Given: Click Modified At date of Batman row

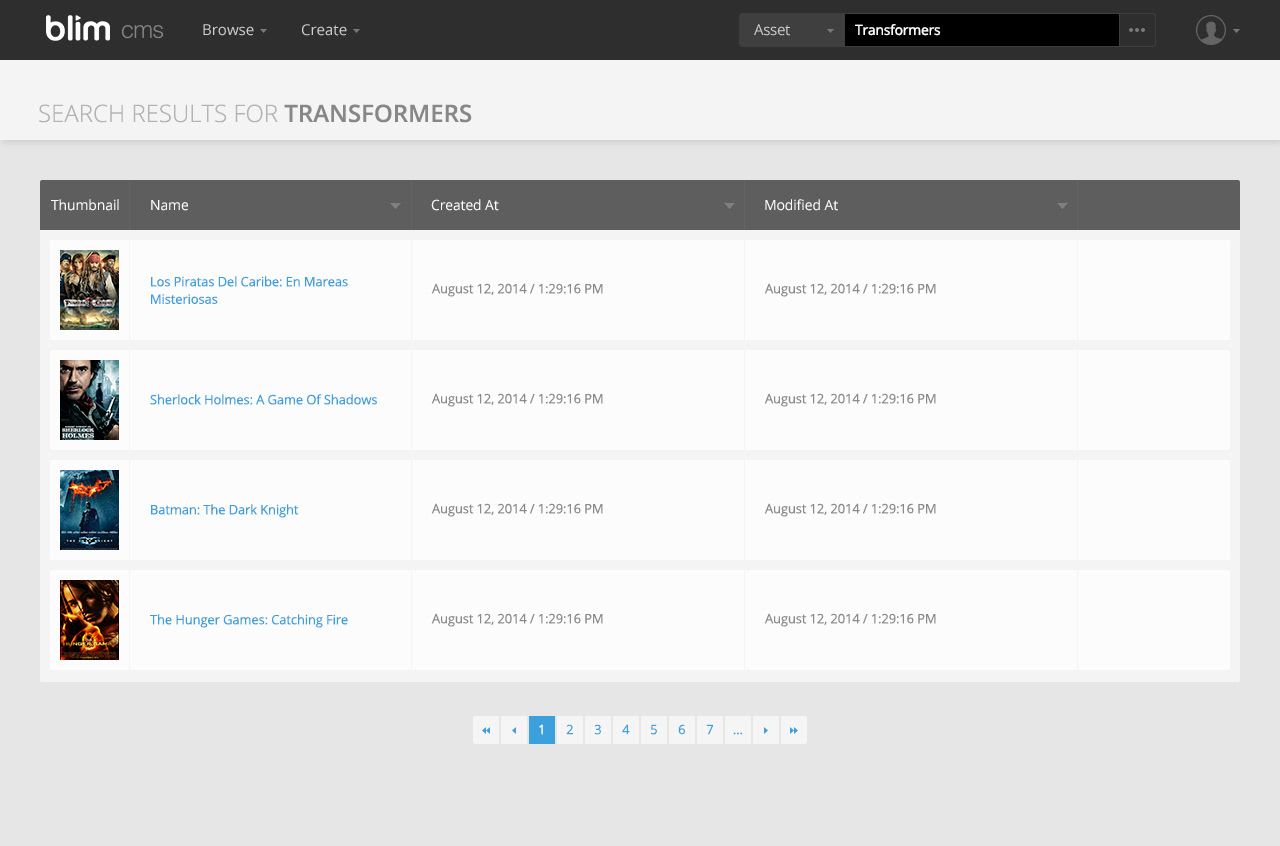Looking at the screenshot, I should 851,508.
